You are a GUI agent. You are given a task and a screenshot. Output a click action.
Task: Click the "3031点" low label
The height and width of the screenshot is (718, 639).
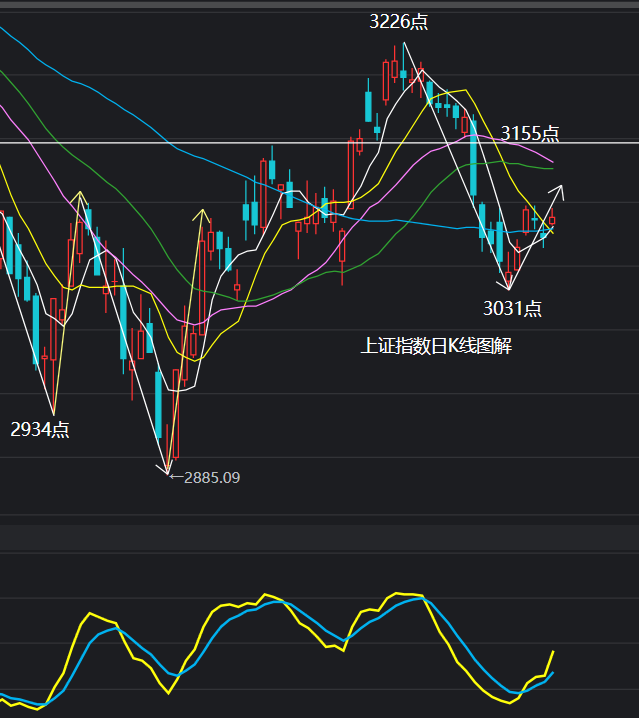tap(512, 309)
